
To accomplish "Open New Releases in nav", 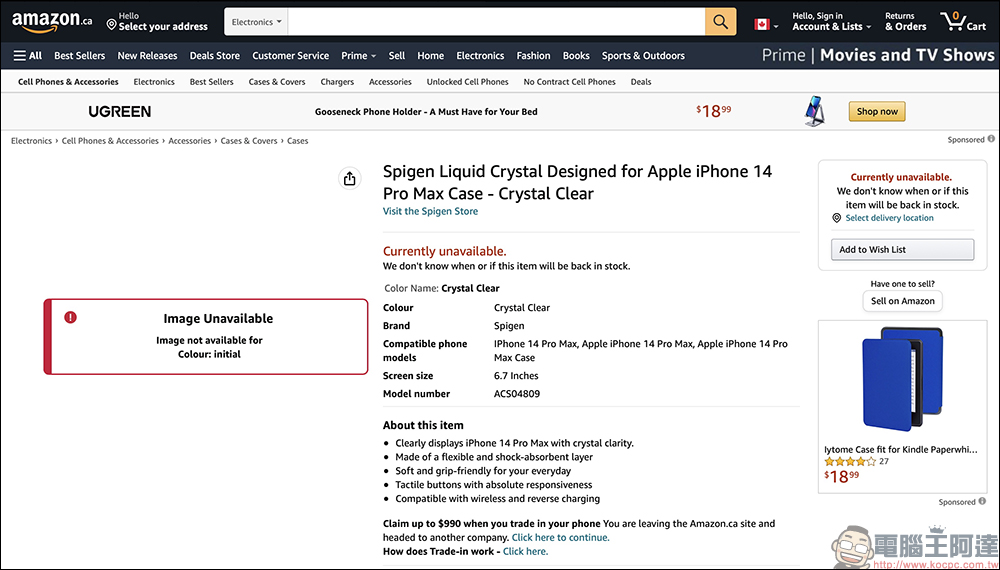I will click(147, 55).
